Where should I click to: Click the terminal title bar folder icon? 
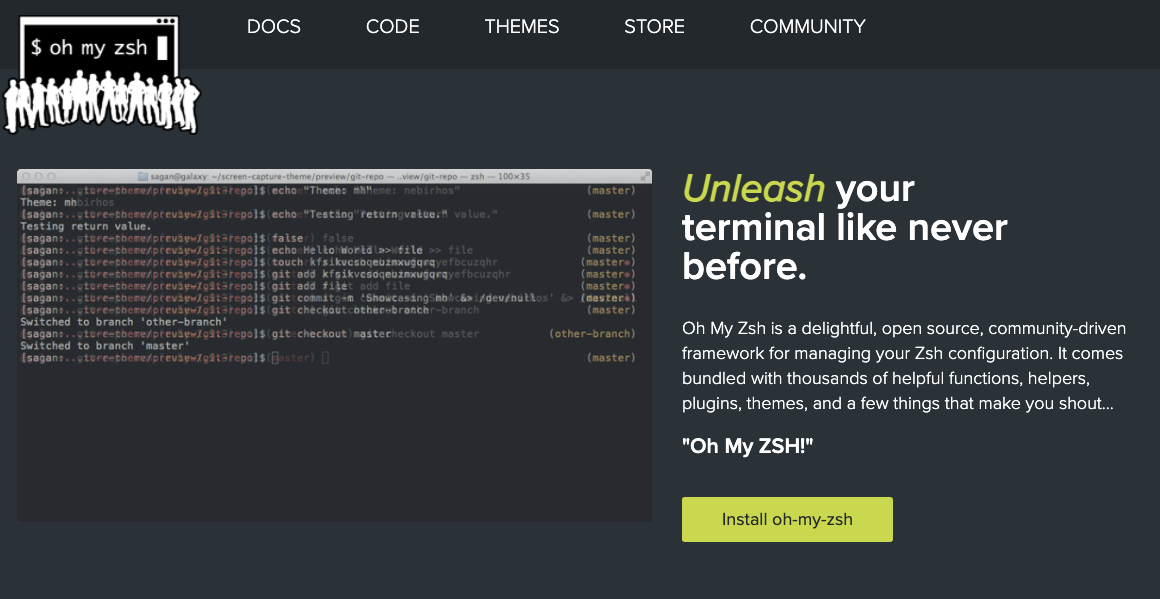click(x=143, y=177)
